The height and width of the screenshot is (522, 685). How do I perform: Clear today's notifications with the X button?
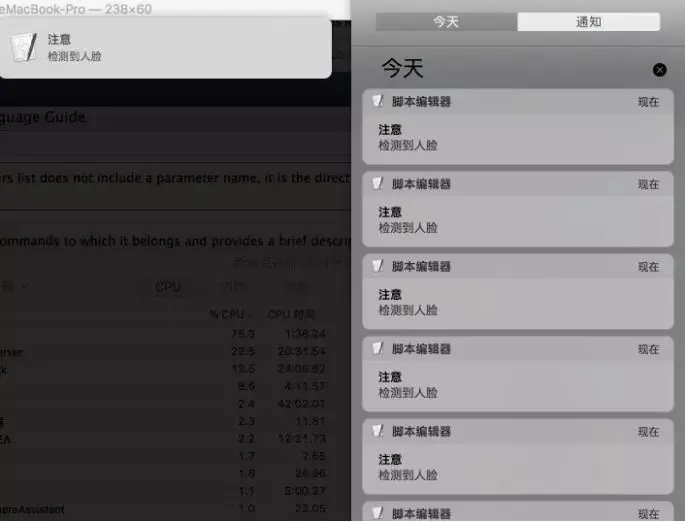[x=659, y=70]
